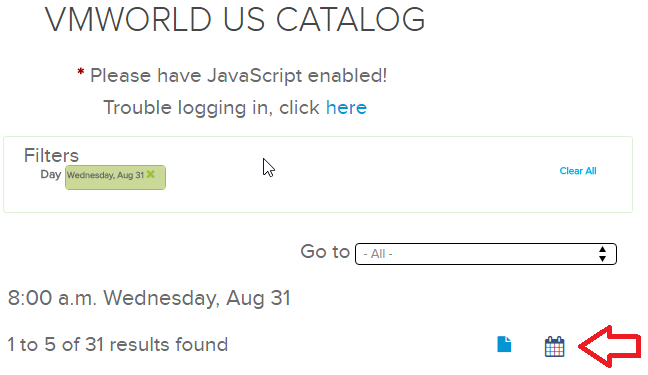Click the Clear All link
Image resolution: width=648 pixels, height=375 pixels.
(578, 171)
